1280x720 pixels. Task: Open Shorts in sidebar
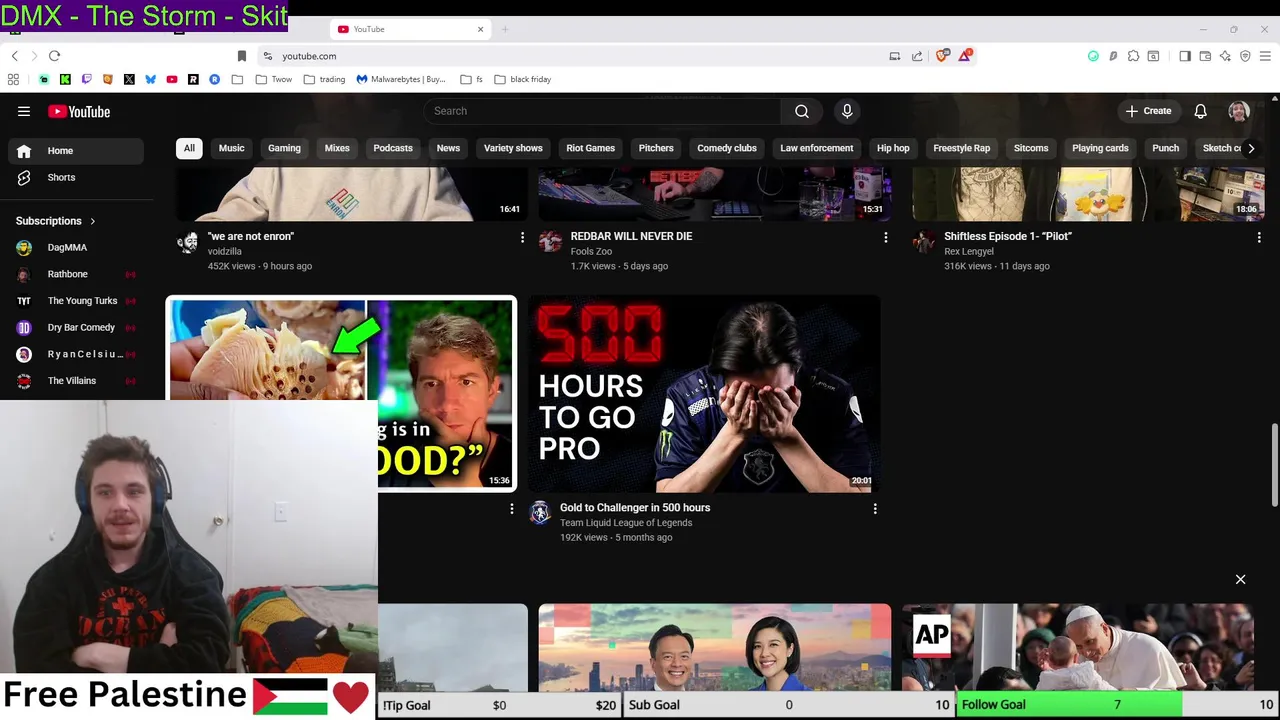pyautogui.click(x=76, y=177)
